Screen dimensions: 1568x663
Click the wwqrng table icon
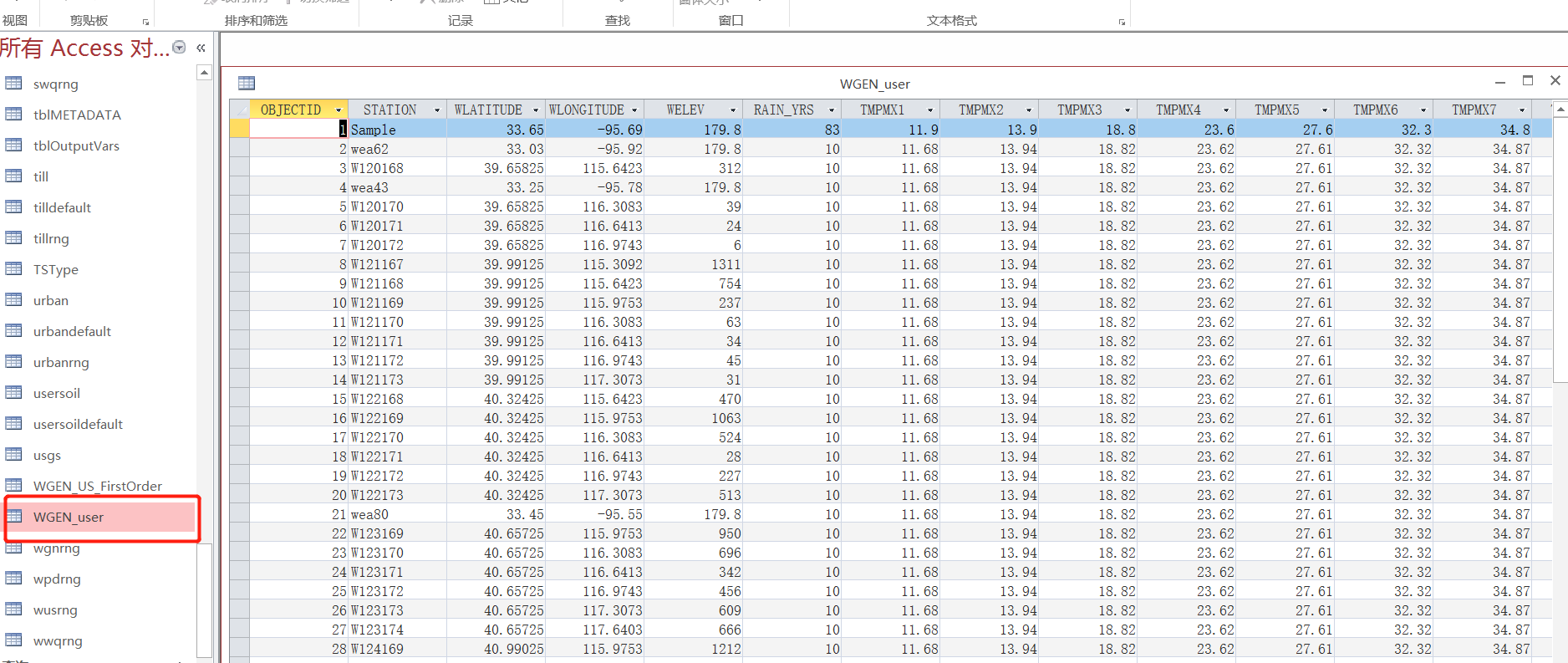[x=13, y=640]
